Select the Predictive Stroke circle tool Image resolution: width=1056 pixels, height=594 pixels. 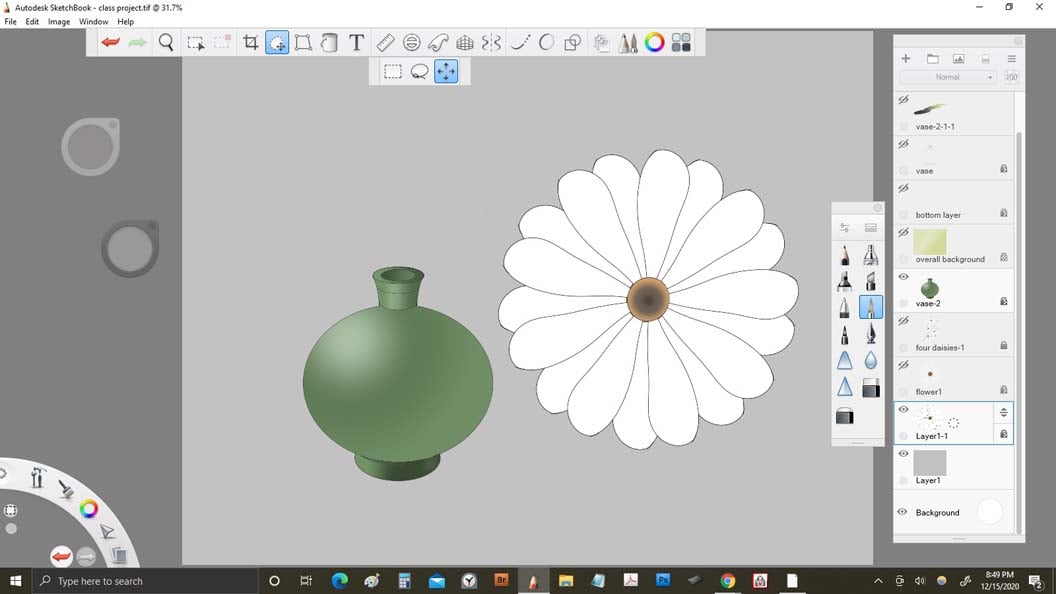546,42
